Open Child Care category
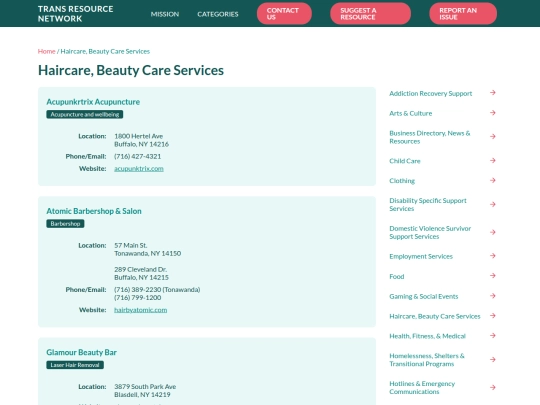The height and width of the screenshot is (405, 540). (x=405, y=161)
